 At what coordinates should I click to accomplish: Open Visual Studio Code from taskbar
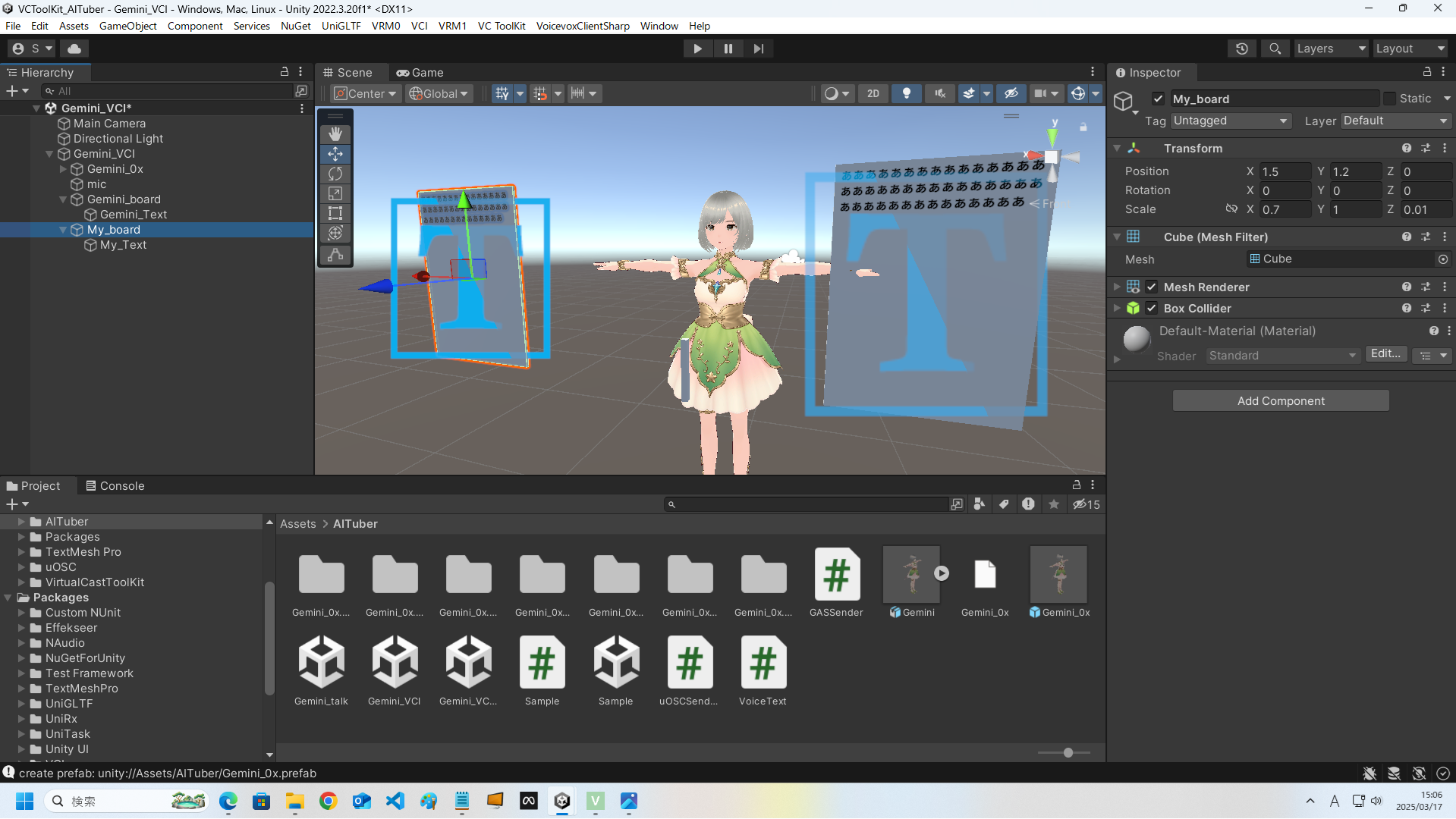point(395,801)
